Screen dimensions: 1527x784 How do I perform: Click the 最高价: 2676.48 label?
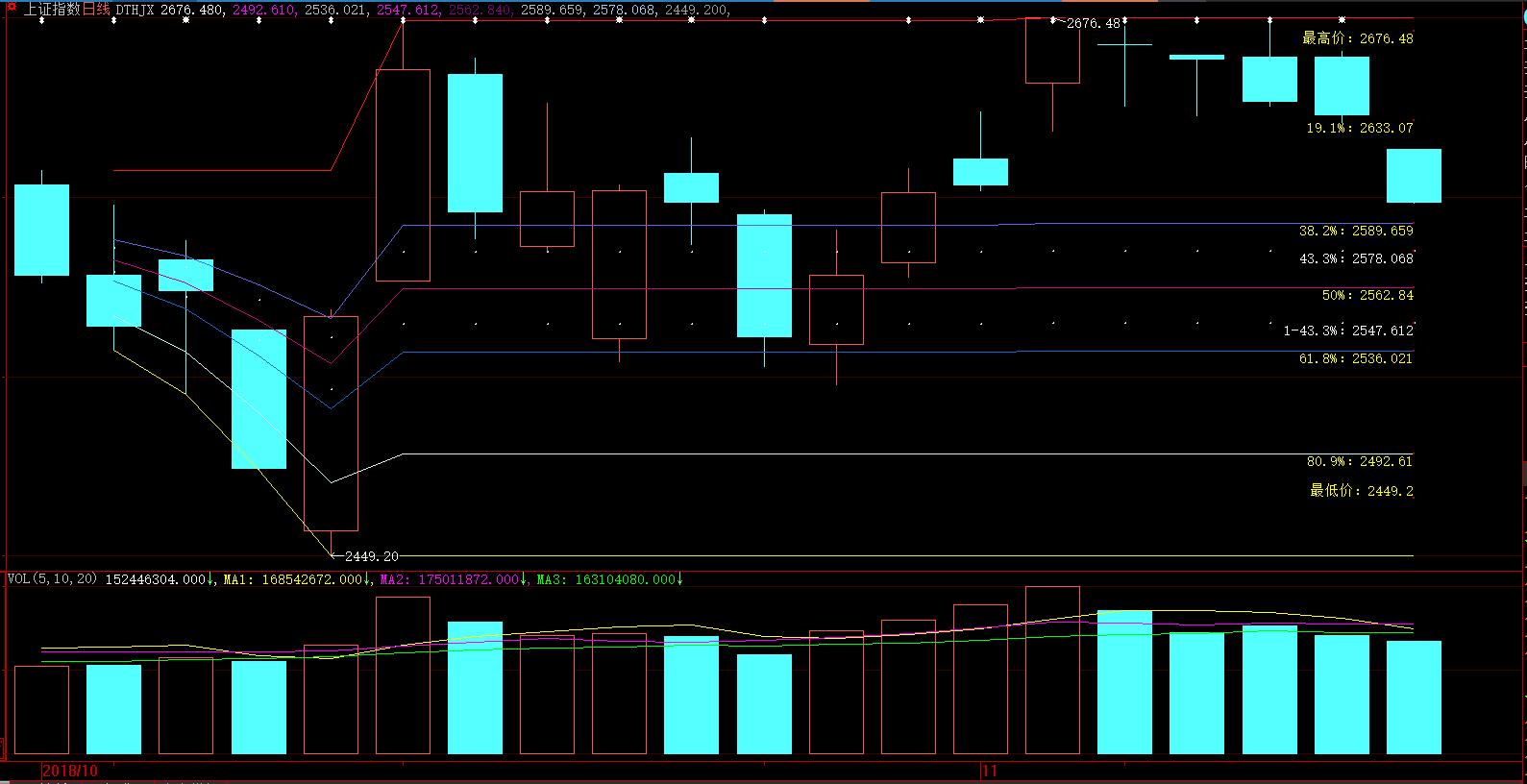(1357, 38)
